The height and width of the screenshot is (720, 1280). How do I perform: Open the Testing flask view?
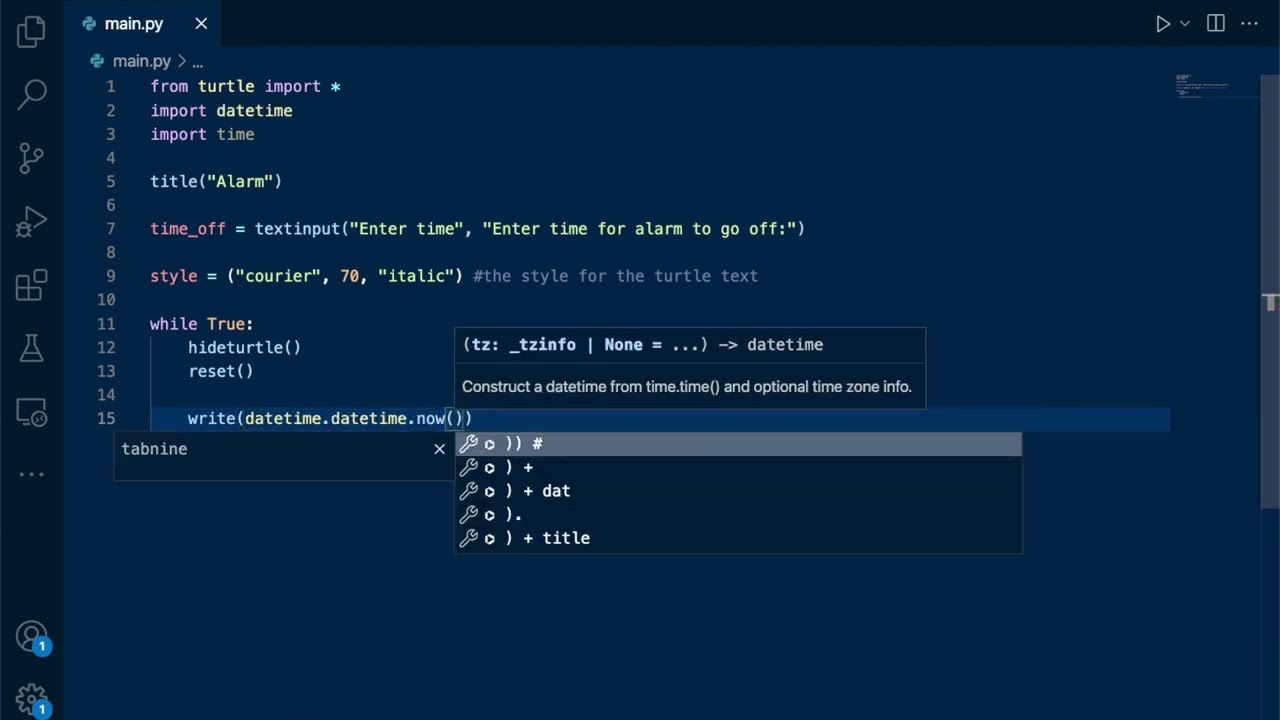coord(31,348)
